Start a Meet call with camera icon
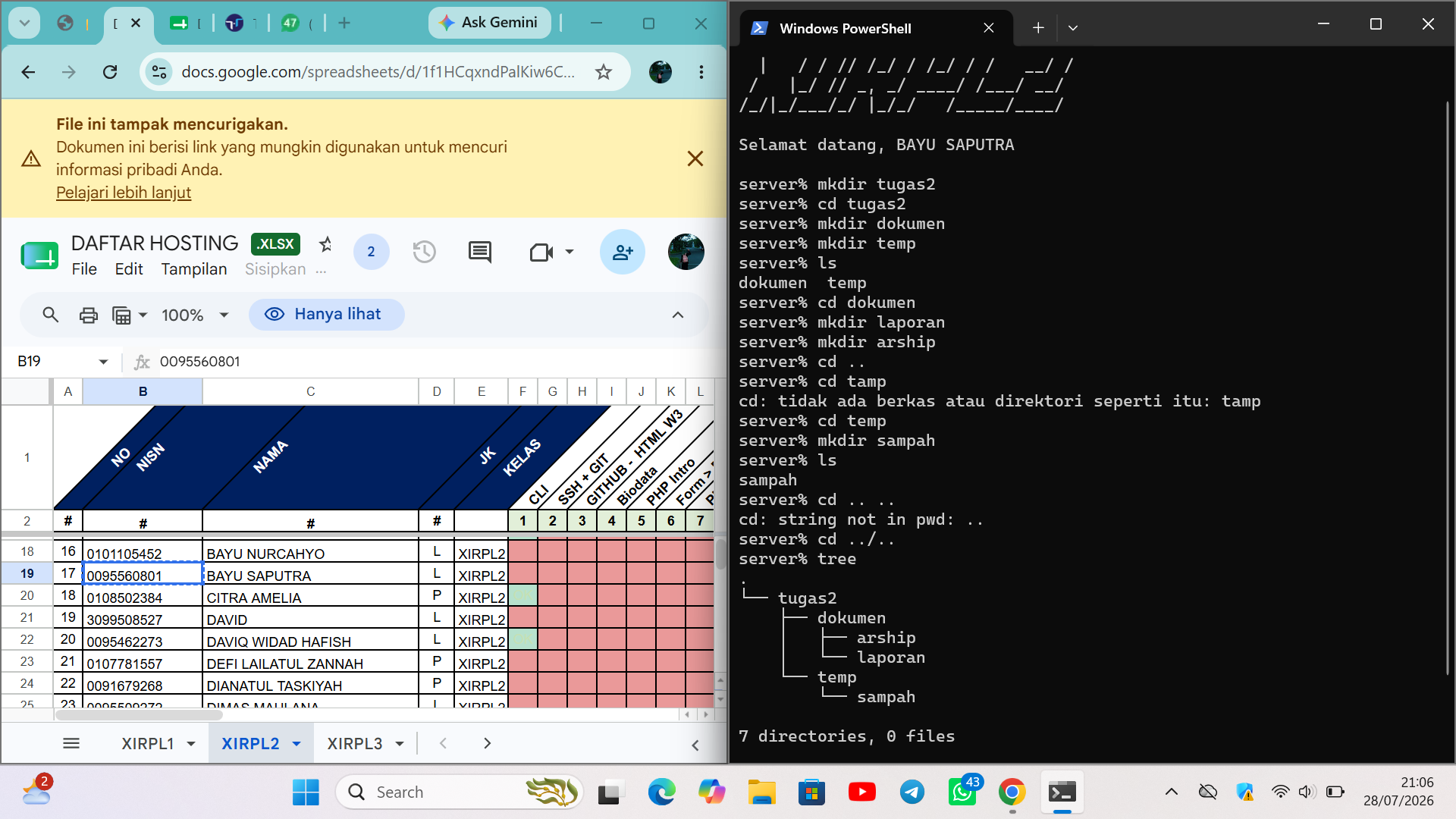The height and width of the screenshot is (819, 1456). pyautogui.click(x=541, y=252)
